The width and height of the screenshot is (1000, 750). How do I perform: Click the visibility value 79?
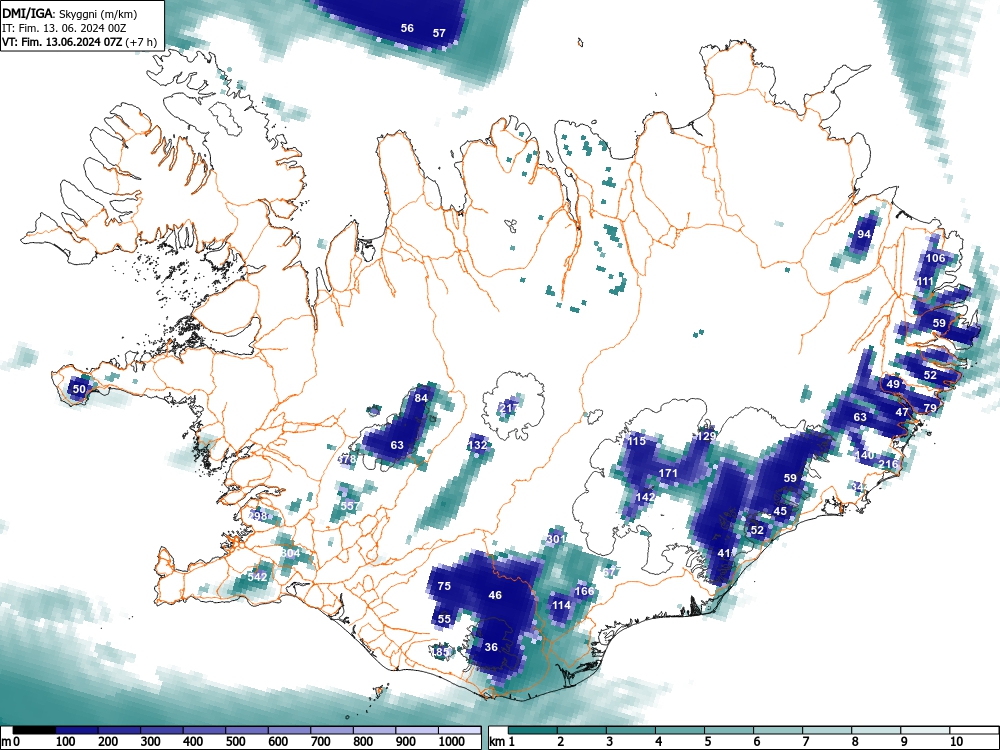point(930,408)
